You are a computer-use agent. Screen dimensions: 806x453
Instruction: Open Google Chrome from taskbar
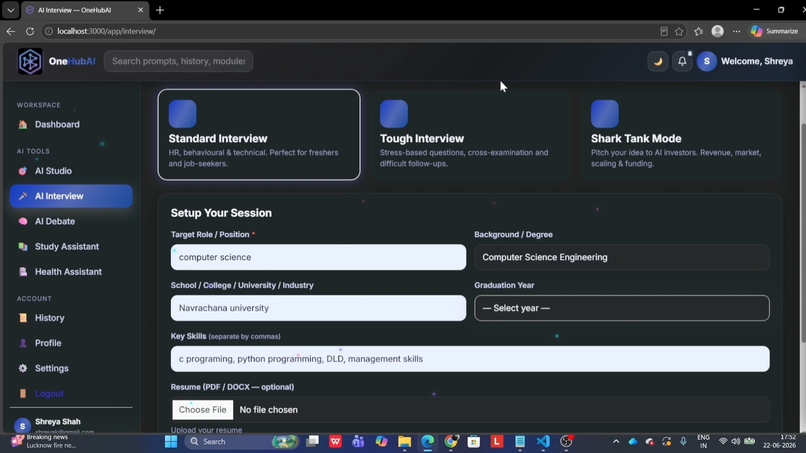click(451, 442)
